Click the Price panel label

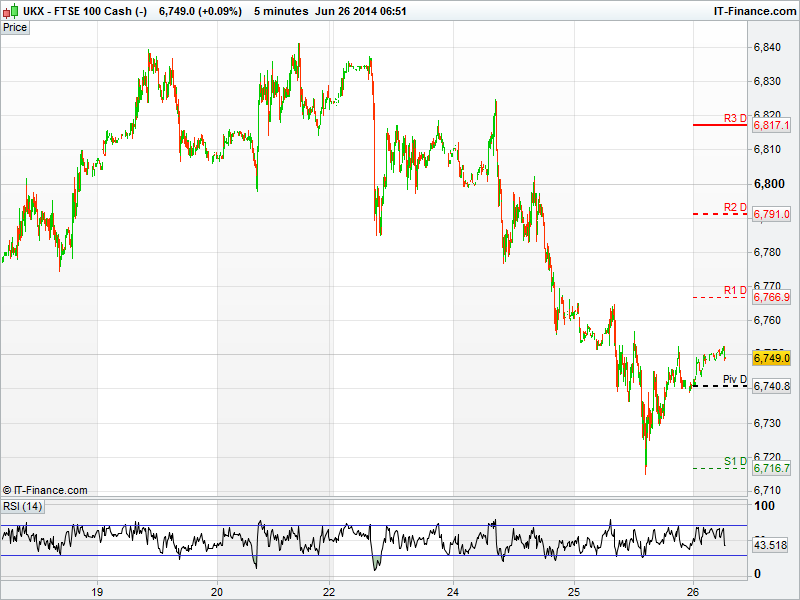click(15, 27)
